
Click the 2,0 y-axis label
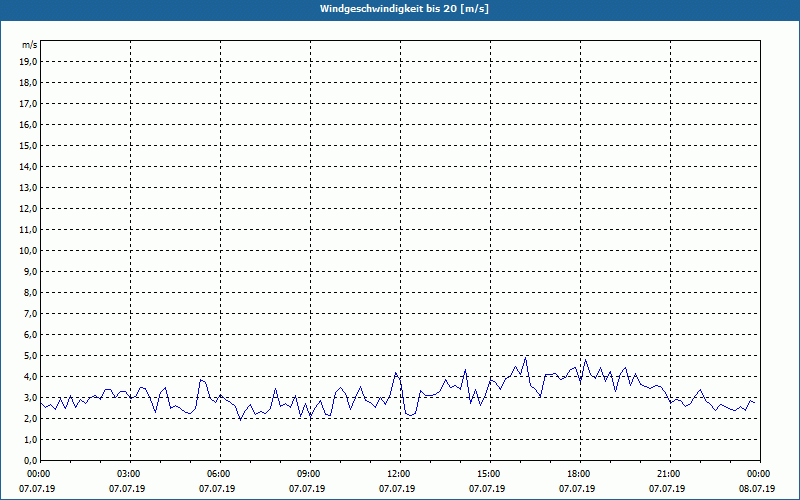click(x=31, y=418)
